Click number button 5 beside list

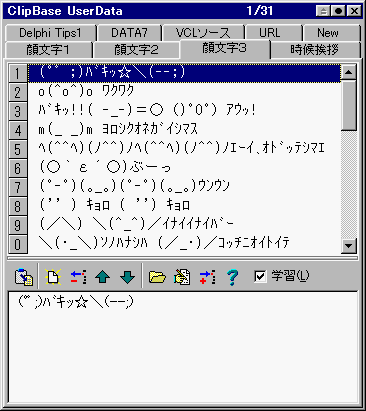tap(18, 149)
